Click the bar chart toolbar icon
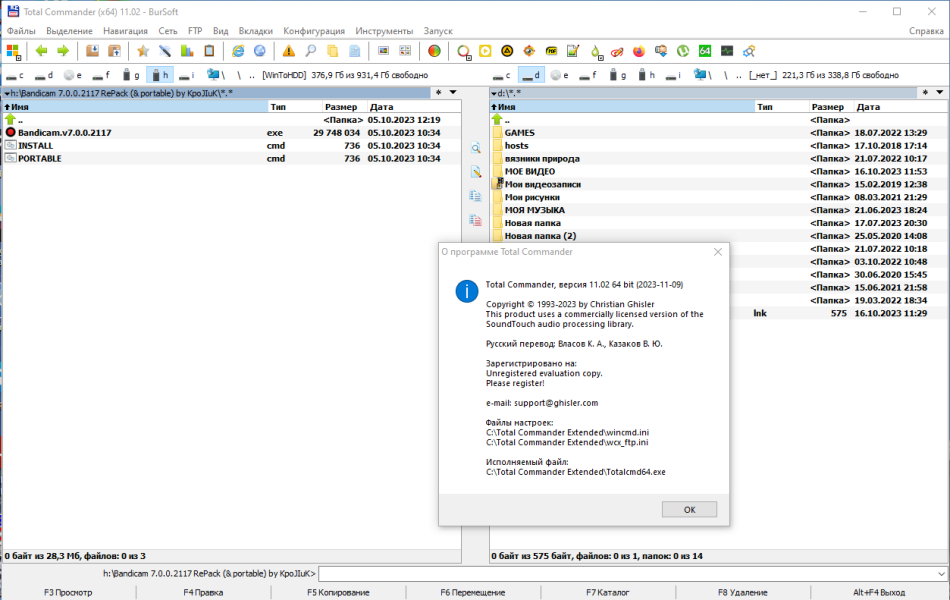Viewport: 950px width, 600px height. tap(187, 52)
